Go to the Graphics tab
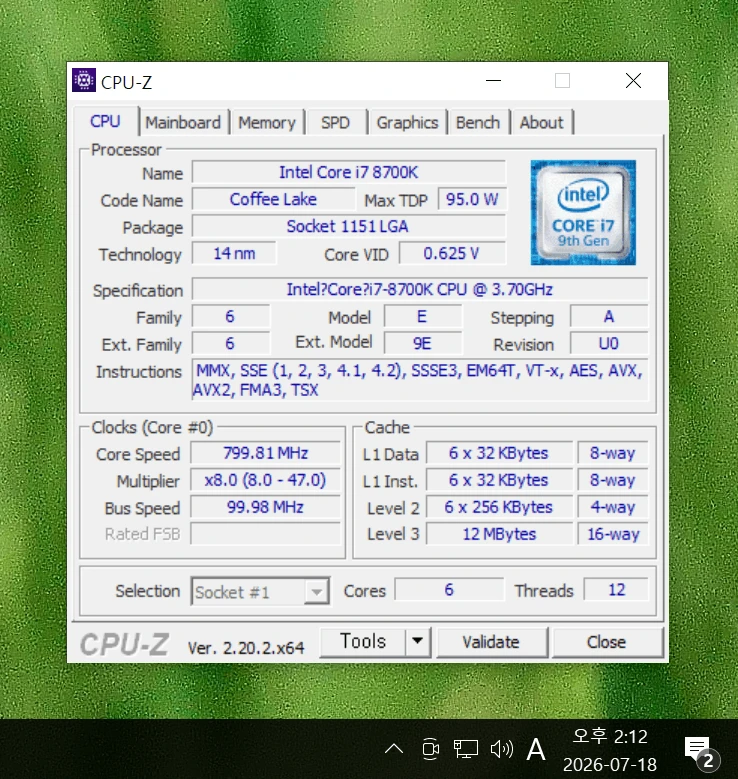Viewport: 738px width, 779px height. pos(408,122)
